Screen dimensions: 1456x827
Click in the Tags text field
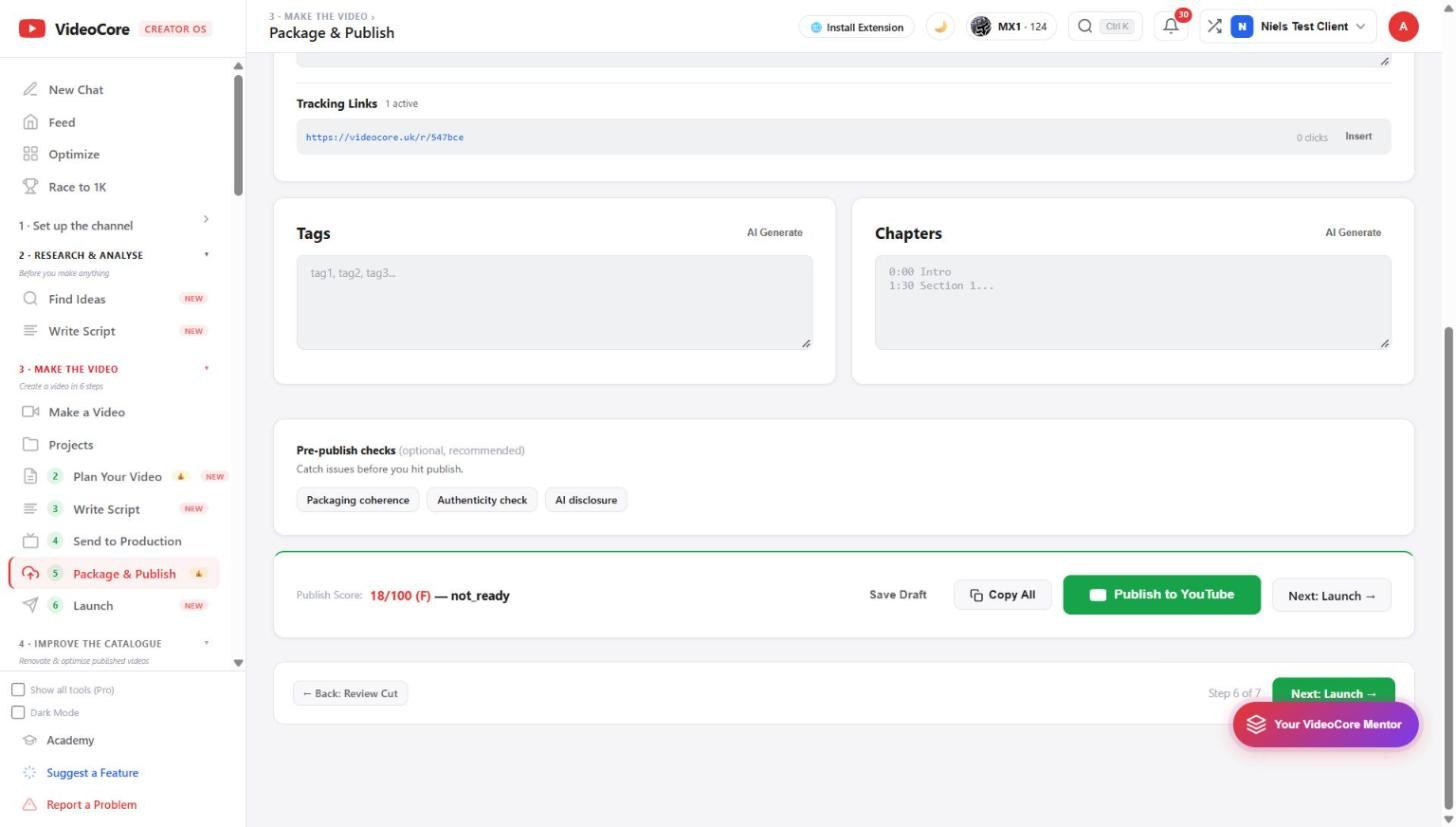pos(554,302)
